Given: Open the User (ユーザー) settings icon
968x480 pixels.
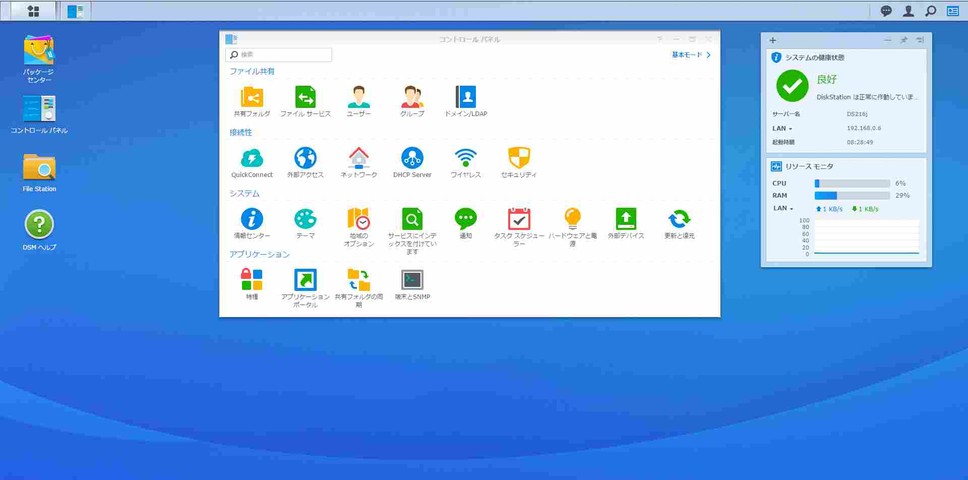Looking at the screenshot, I should [x=359, y=97].
